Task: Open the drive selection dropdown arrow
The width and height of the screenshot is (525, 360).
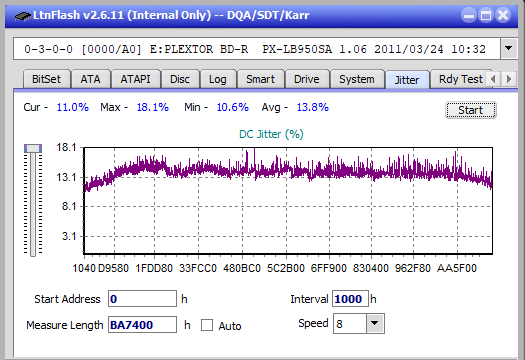Action: coord(509,49)
